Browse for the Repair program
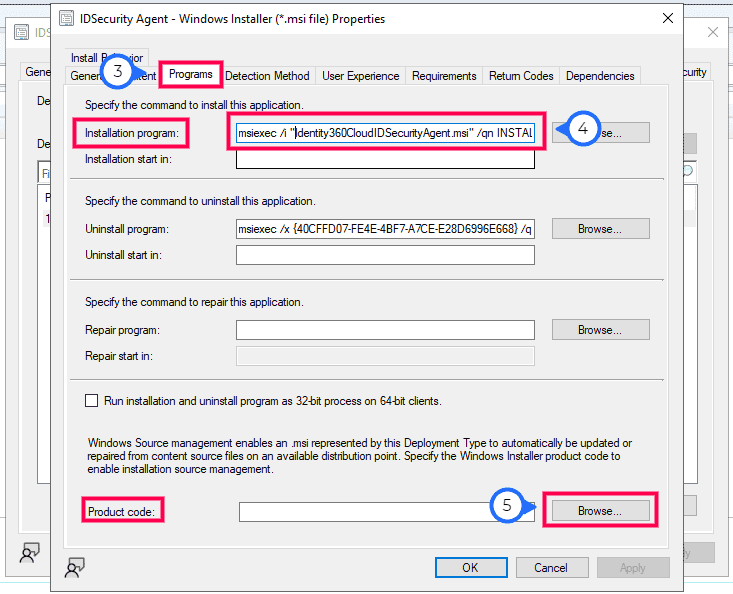The width and height of the screenshot is (733, 594). (x=600, y=329)
